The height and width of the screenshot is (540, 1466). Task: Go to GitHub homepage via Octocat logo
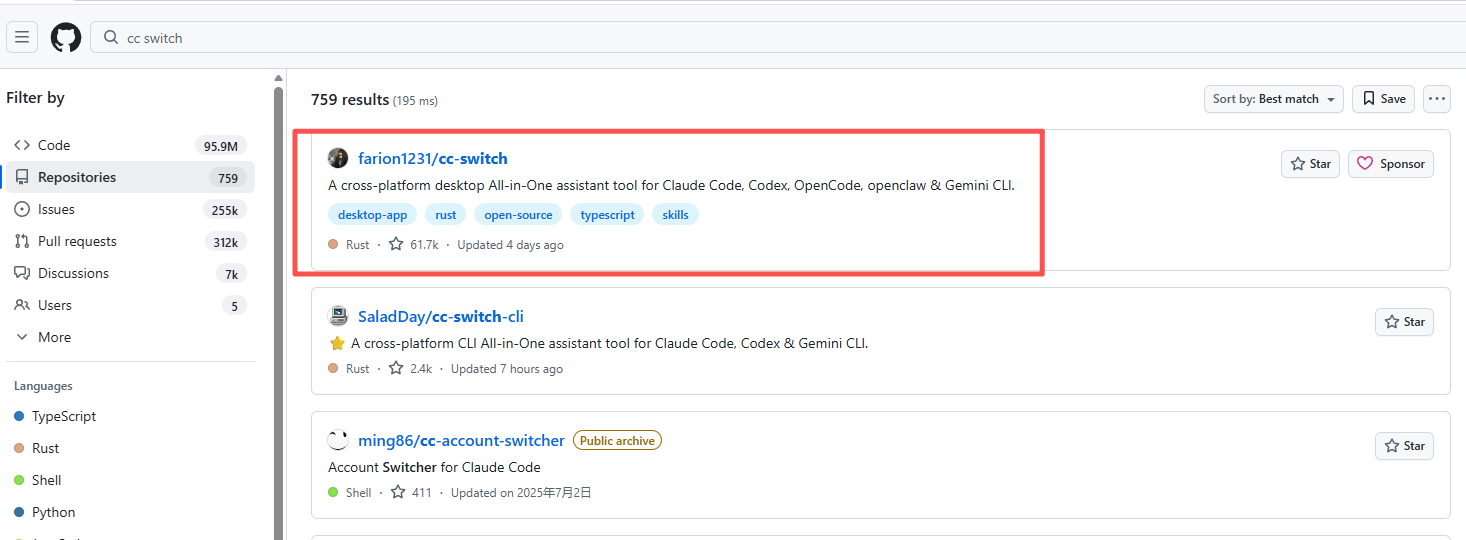pyautogui.click(x=66, y=38)
